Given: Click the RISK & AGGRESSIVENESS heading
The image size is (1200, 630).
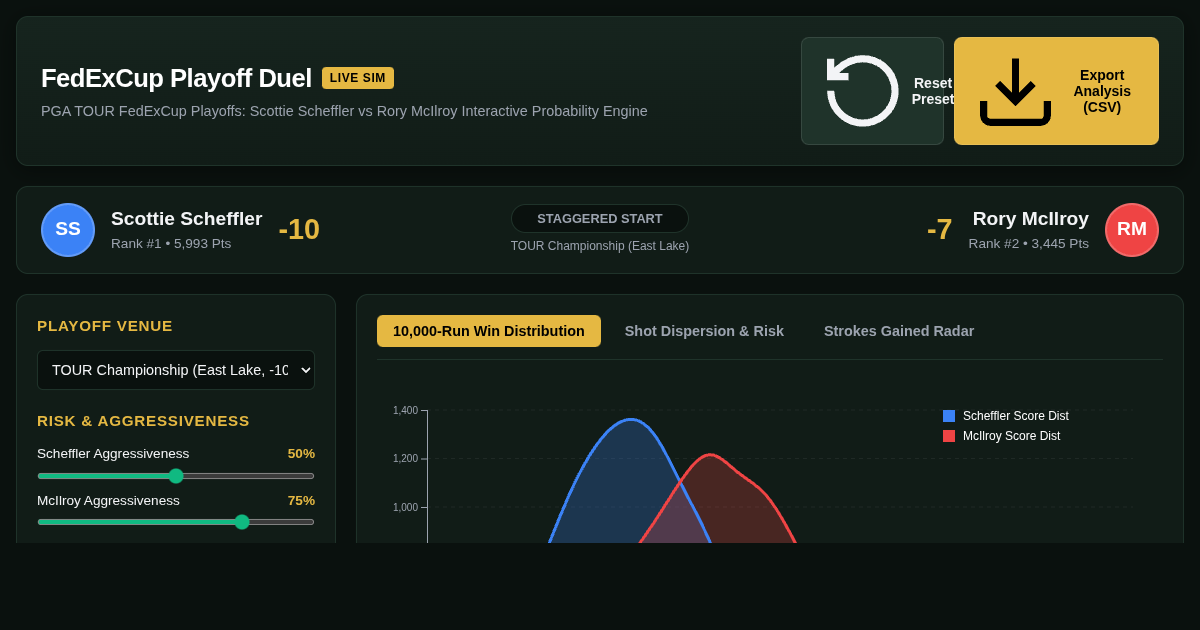Looking at the screenshot, I should pos(143,421).
